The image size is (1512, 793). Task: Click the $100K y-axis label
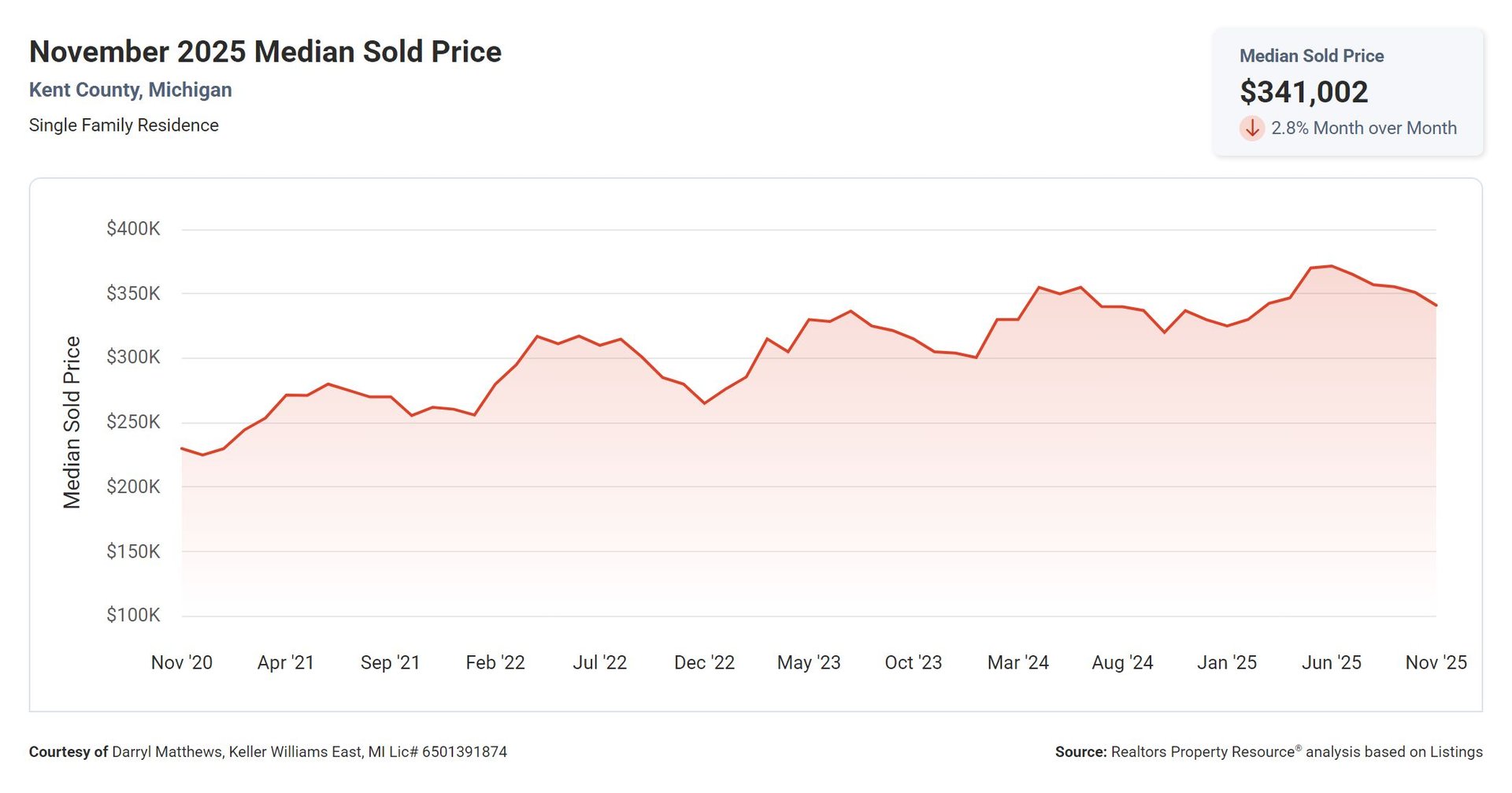click(x=133, y=615)
